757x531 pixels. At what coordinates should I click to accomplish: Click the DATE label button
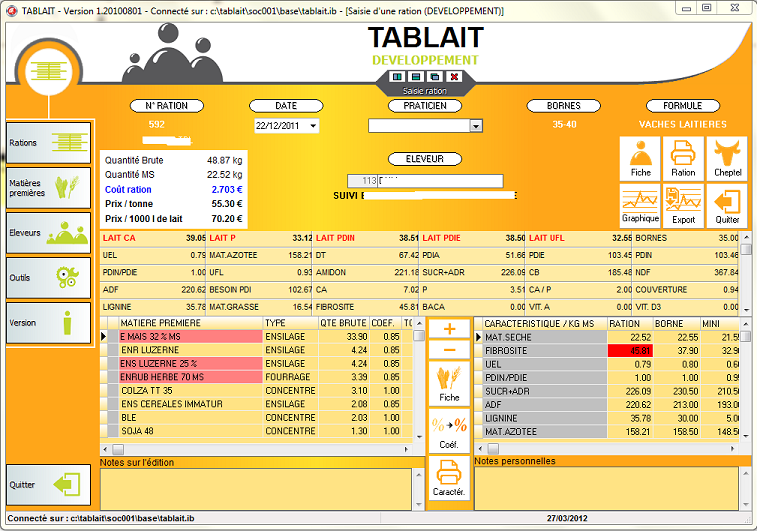286,106
